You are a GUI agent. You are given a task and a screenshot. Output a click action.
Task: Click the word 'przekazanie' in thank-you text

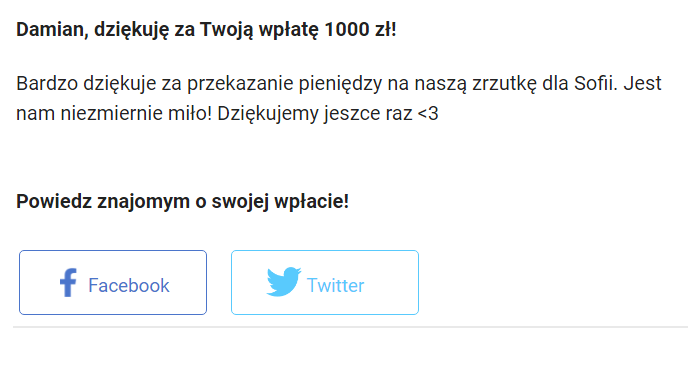[x=240, y=84]
